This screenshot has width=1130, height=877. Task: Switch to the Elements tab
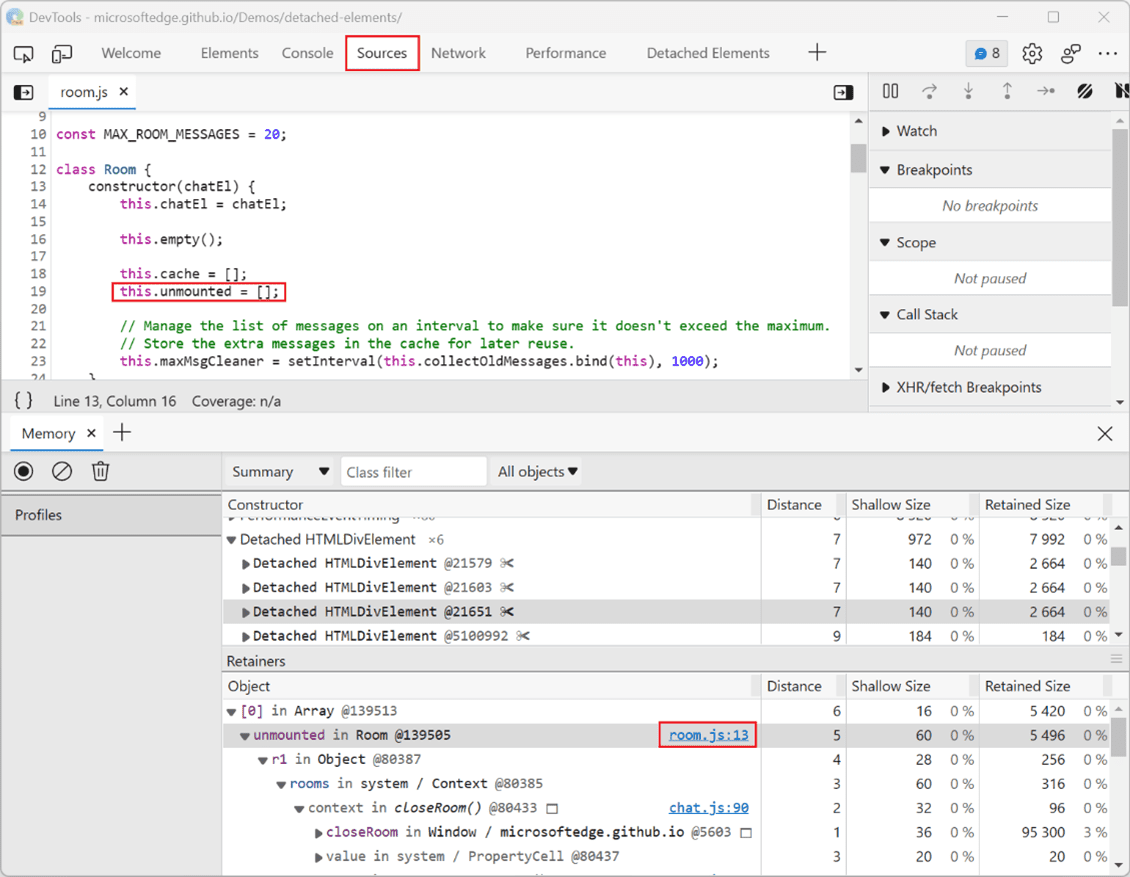(x=229, y=53)
